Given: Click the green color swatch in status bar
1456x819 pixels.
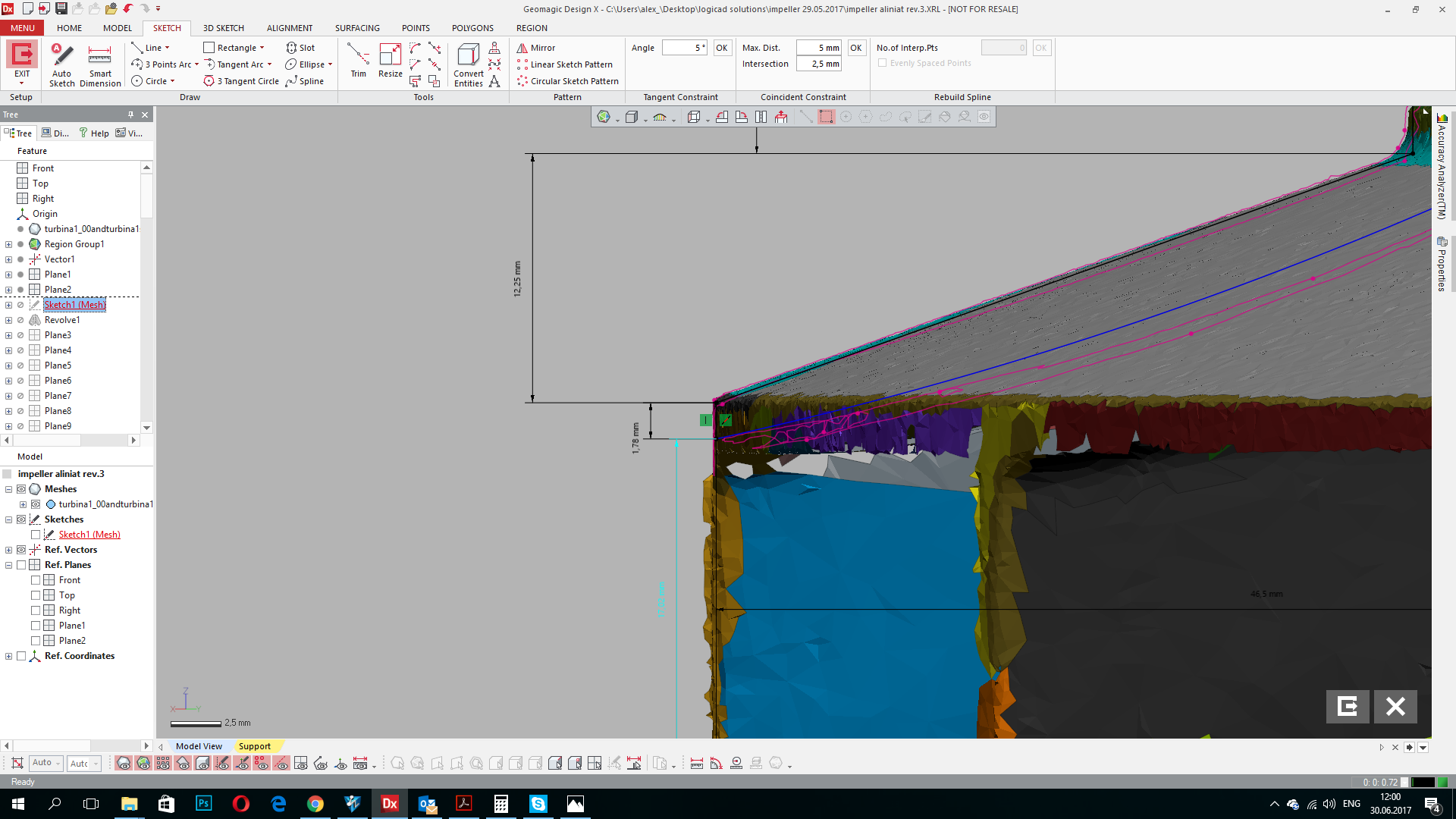Looking at the screenshot, I should point(1442,782).
